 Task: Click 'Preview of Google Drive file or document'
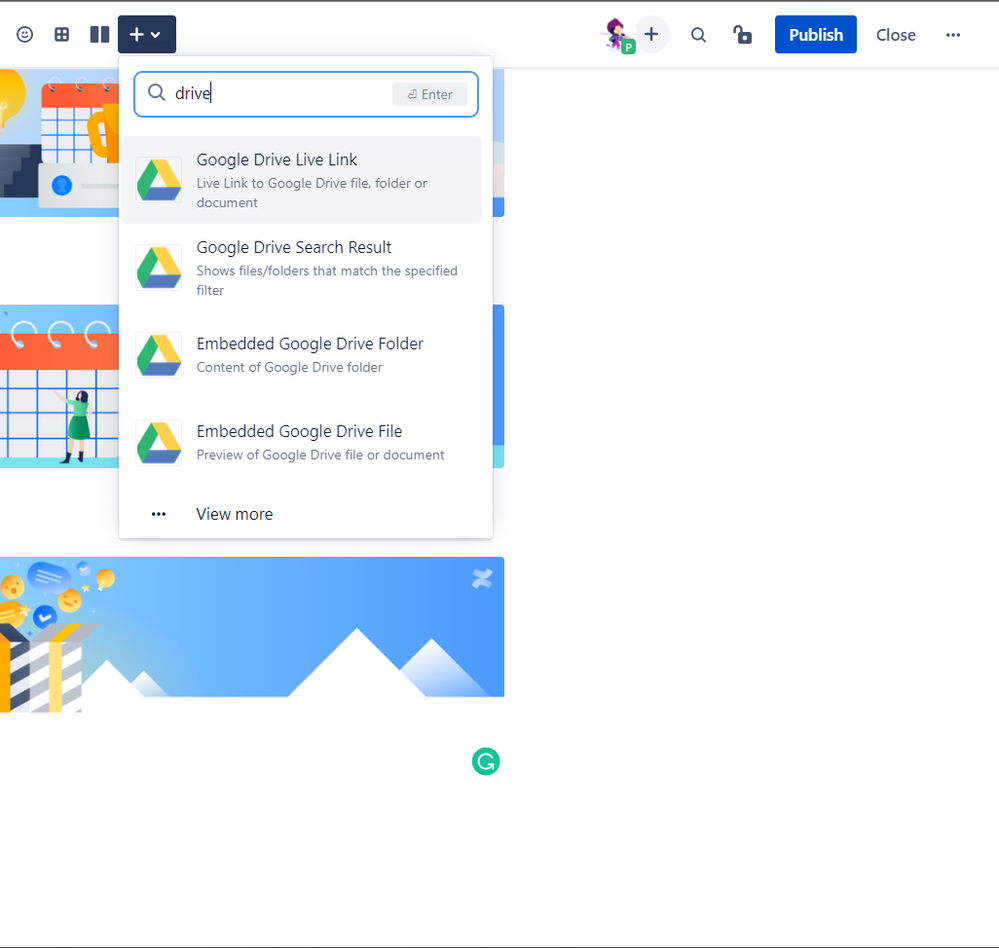coord(320,455)
